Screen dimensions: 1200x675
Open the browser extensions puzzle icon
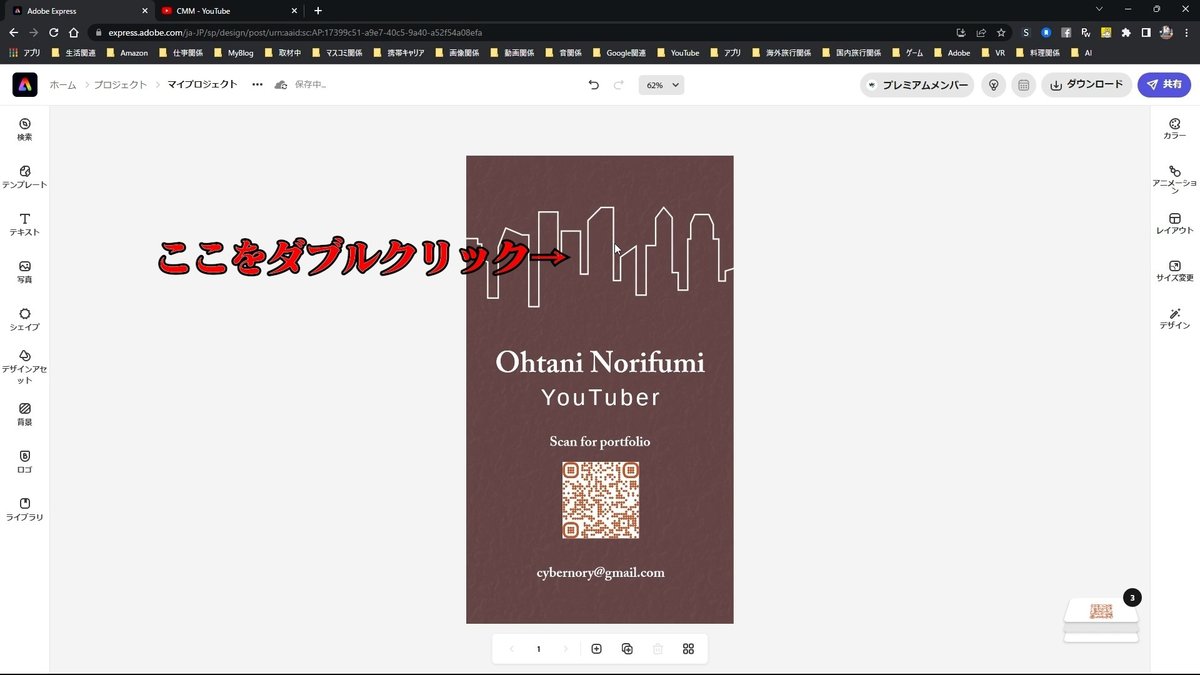tap(1127, 31)
